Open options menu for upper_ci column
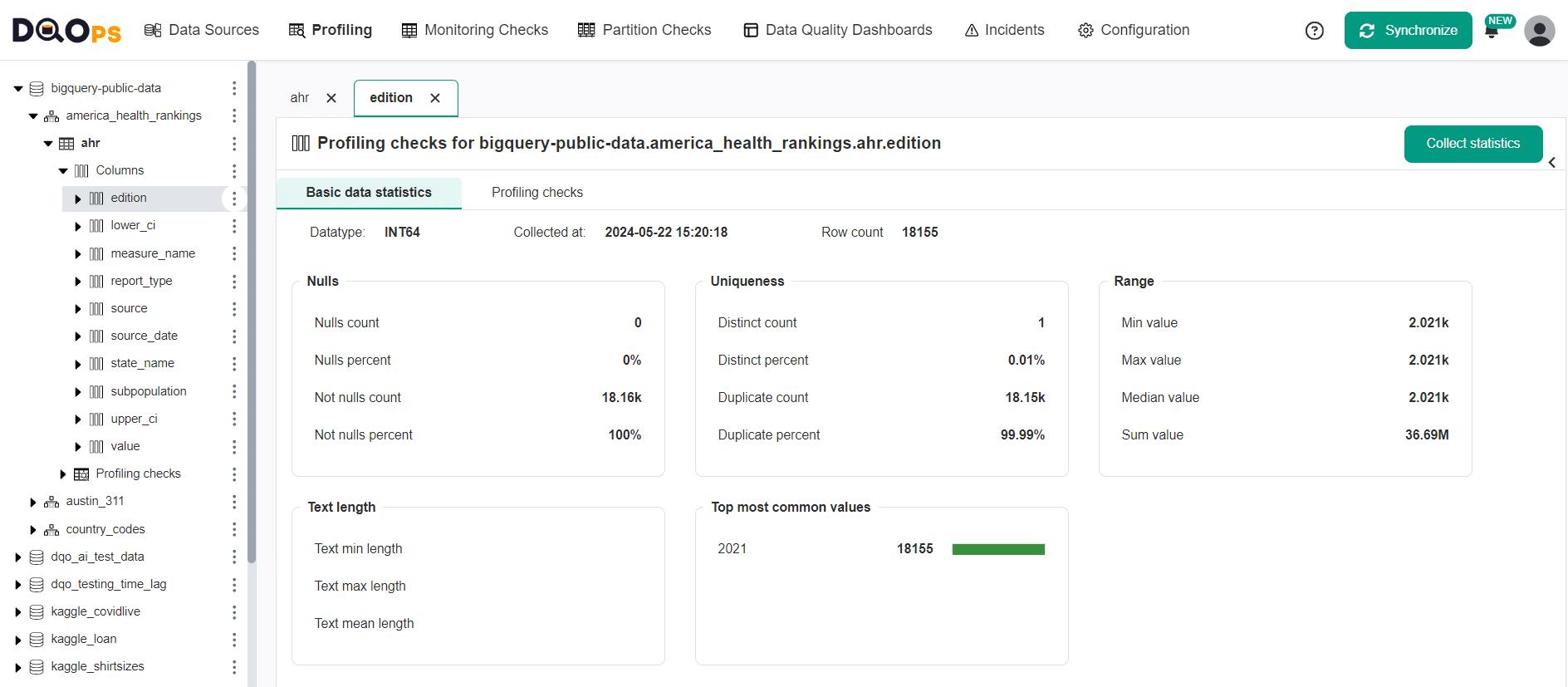The width and height of the screenshot is (1568, 687). coord(234,419)
